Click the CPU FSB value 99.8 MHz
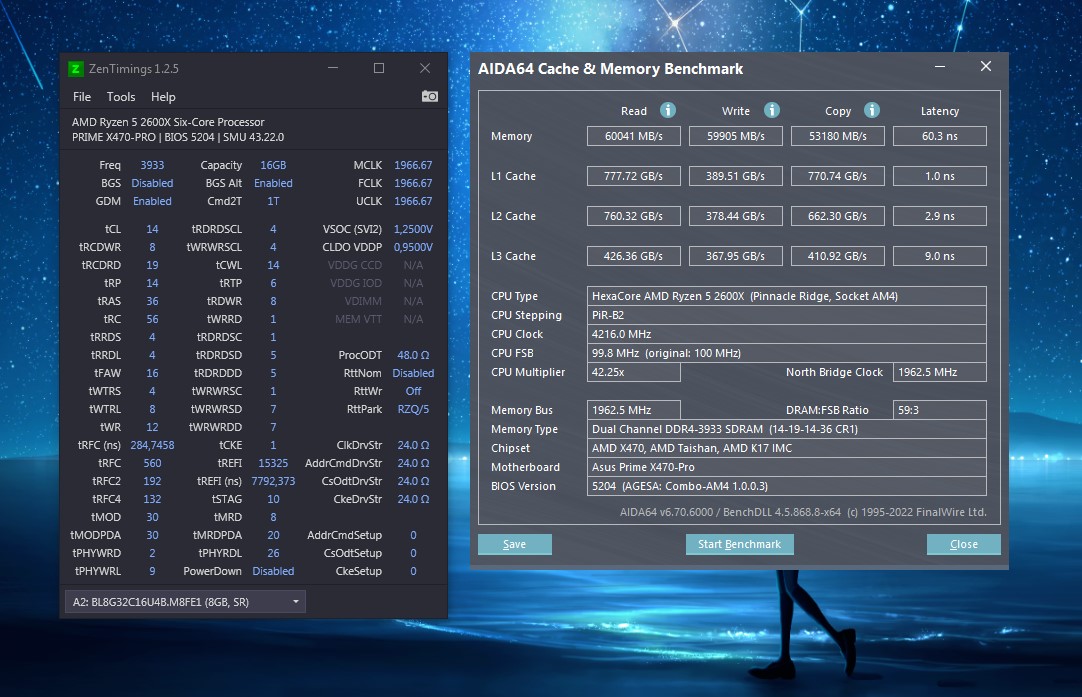This screenshot has height=697, width=1082. pyautogui.click(x=787, y=353)
